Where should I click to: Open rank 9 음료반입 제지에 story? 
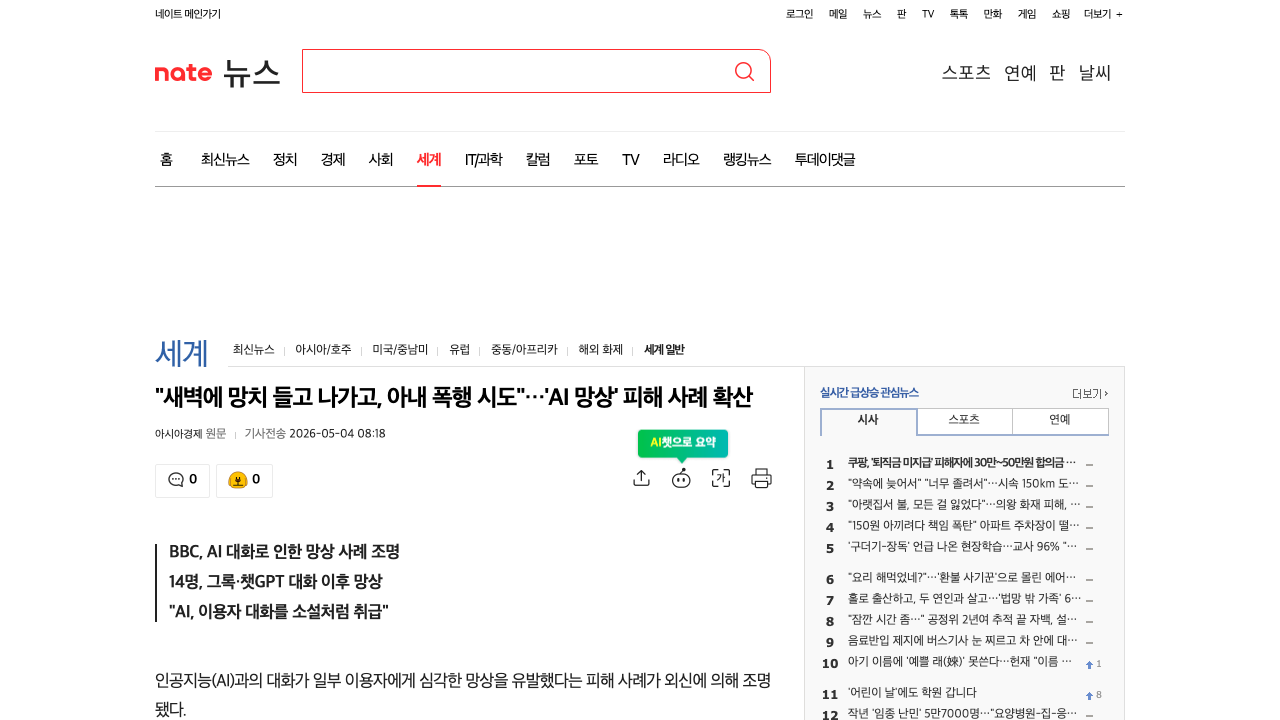[962, 641]
